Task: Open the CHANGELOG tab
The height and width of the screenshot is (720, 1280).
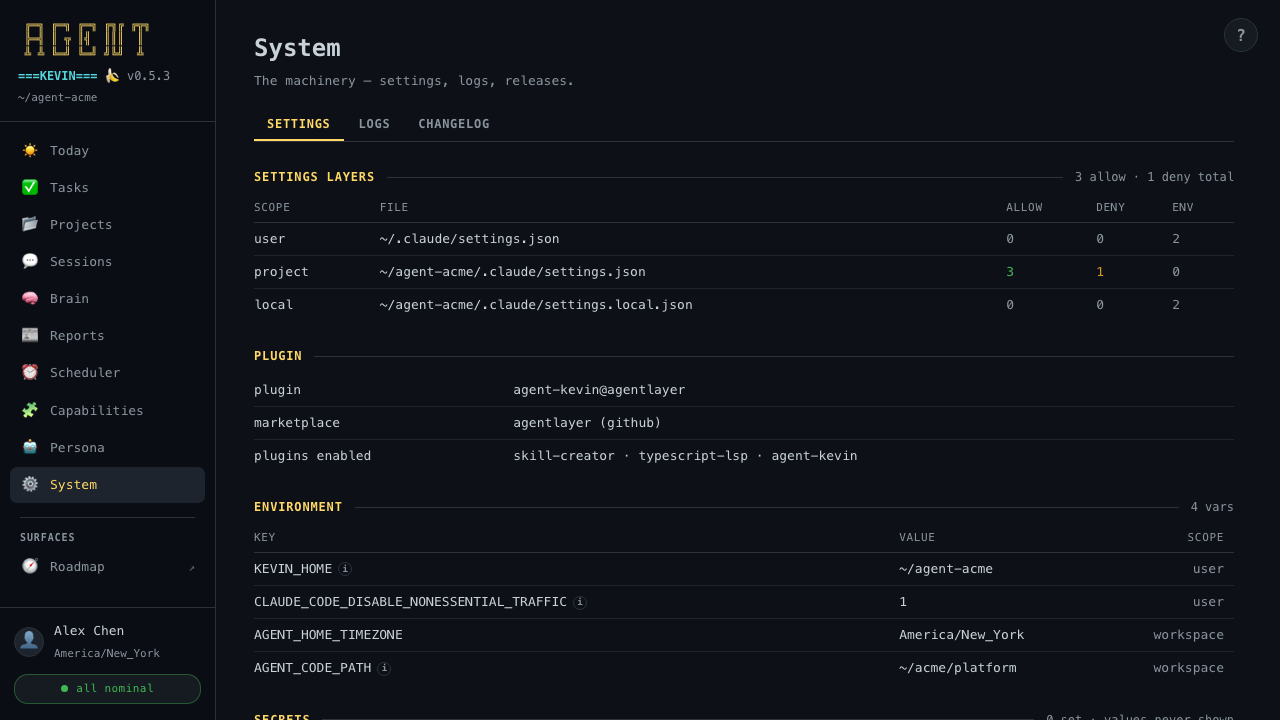Action: click(x=454, y=124)
